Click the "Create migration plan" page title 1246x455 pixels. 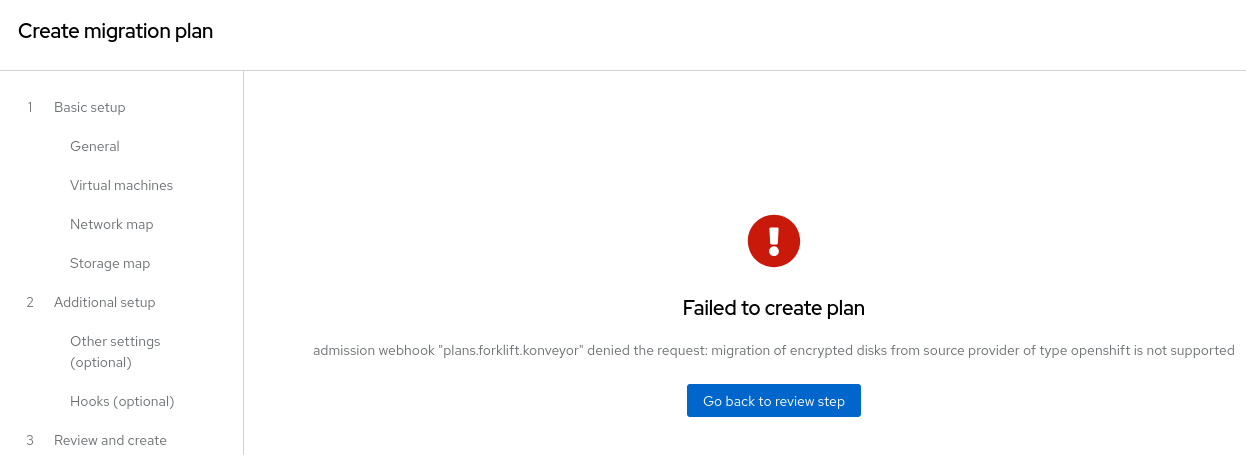pyautogui.click(x=116, y=31)
